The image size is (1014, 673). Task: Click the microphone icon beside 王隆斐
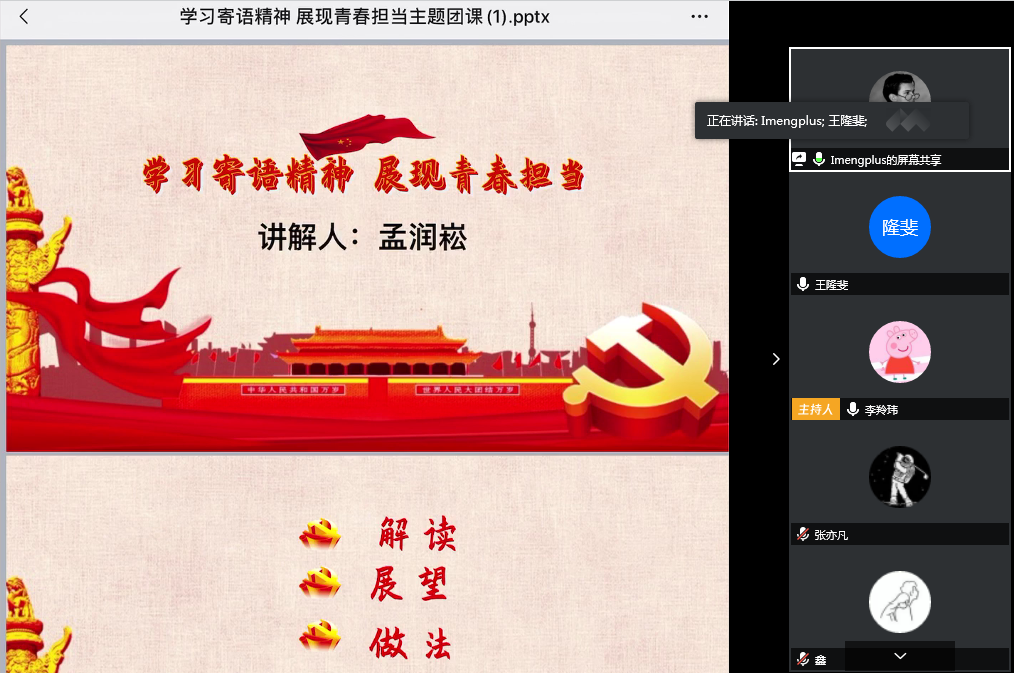coord(802,285)
